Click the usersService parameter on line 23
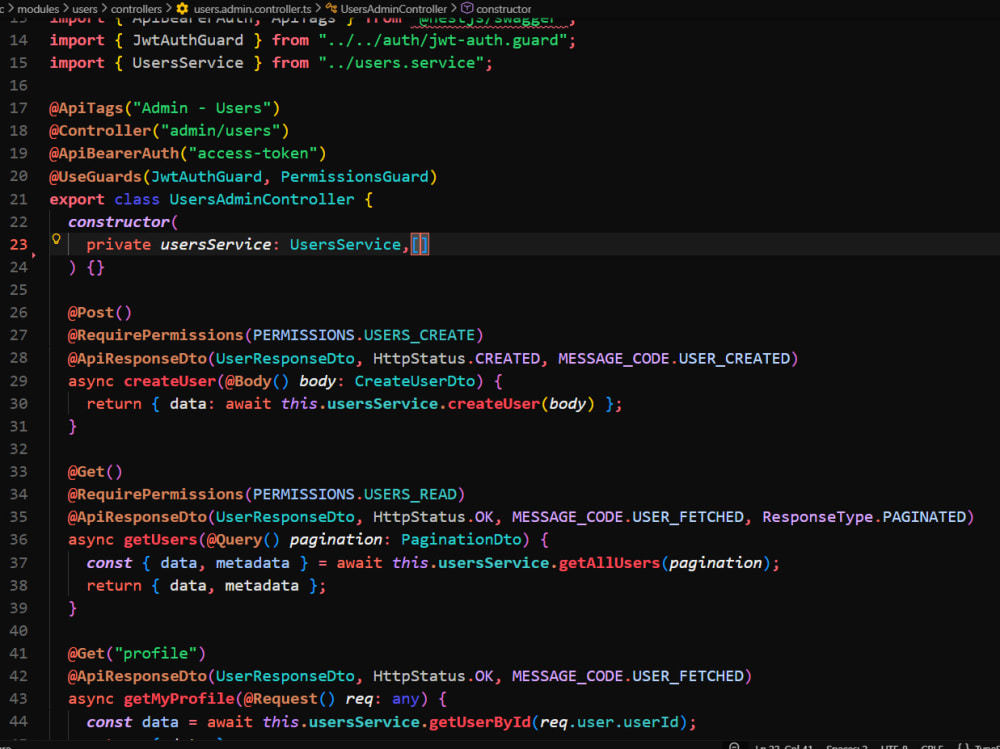1000x749 pixels. pos(216,244)
